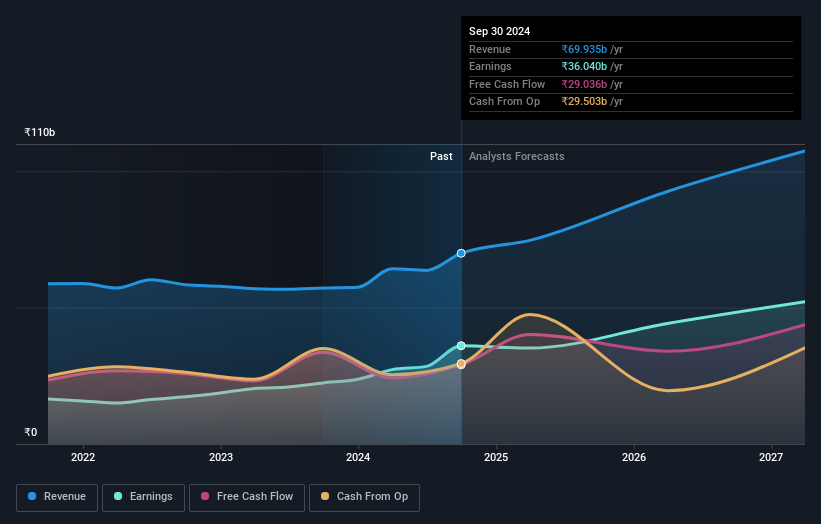Click the Free Cash Flow label in tooltip
The width and height of the screenshot is (821, 524).
[507, 84]
